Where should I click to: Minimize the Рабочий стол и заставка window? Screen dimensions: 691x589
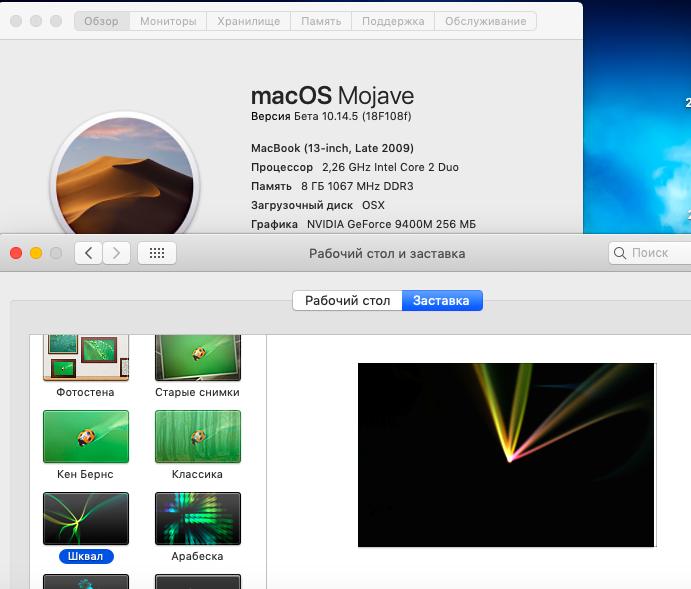[36, 253]
